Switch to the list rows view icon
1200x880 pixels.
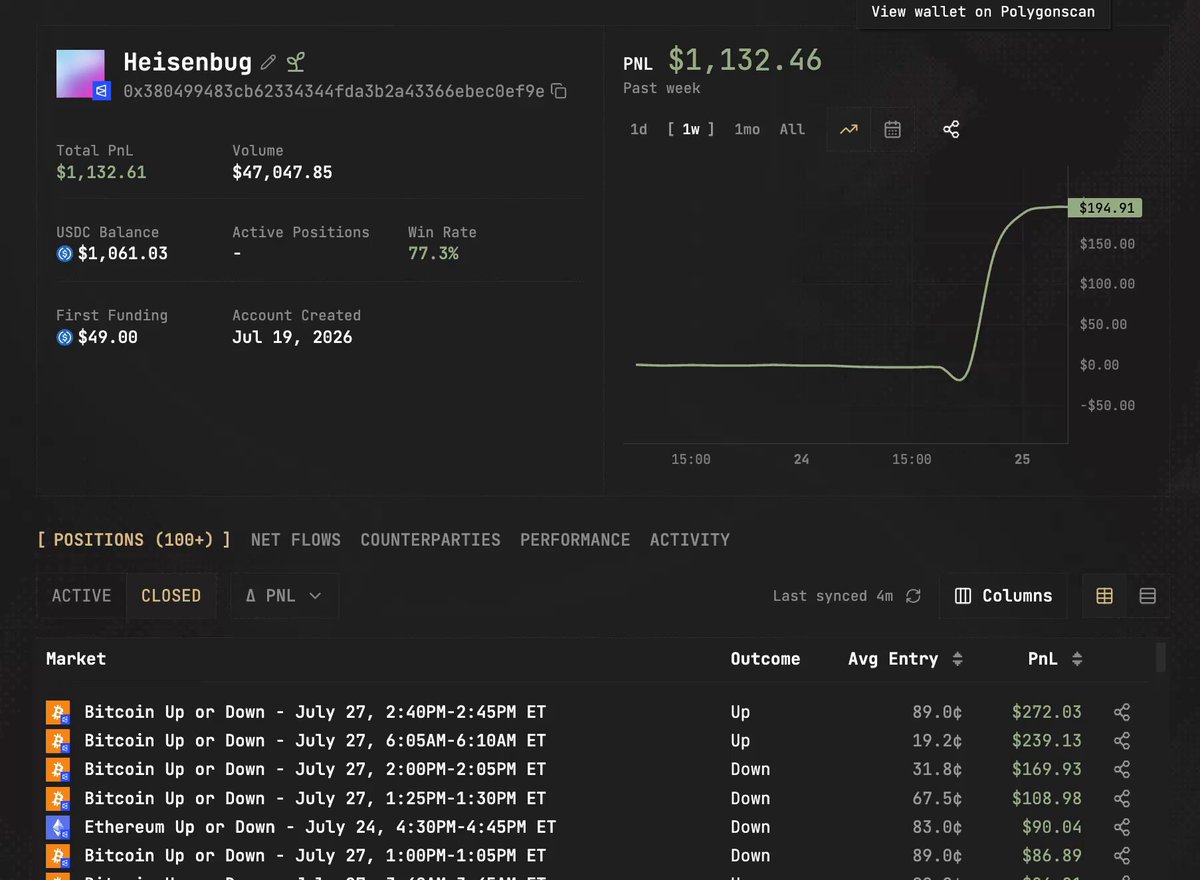point(1148,596)
